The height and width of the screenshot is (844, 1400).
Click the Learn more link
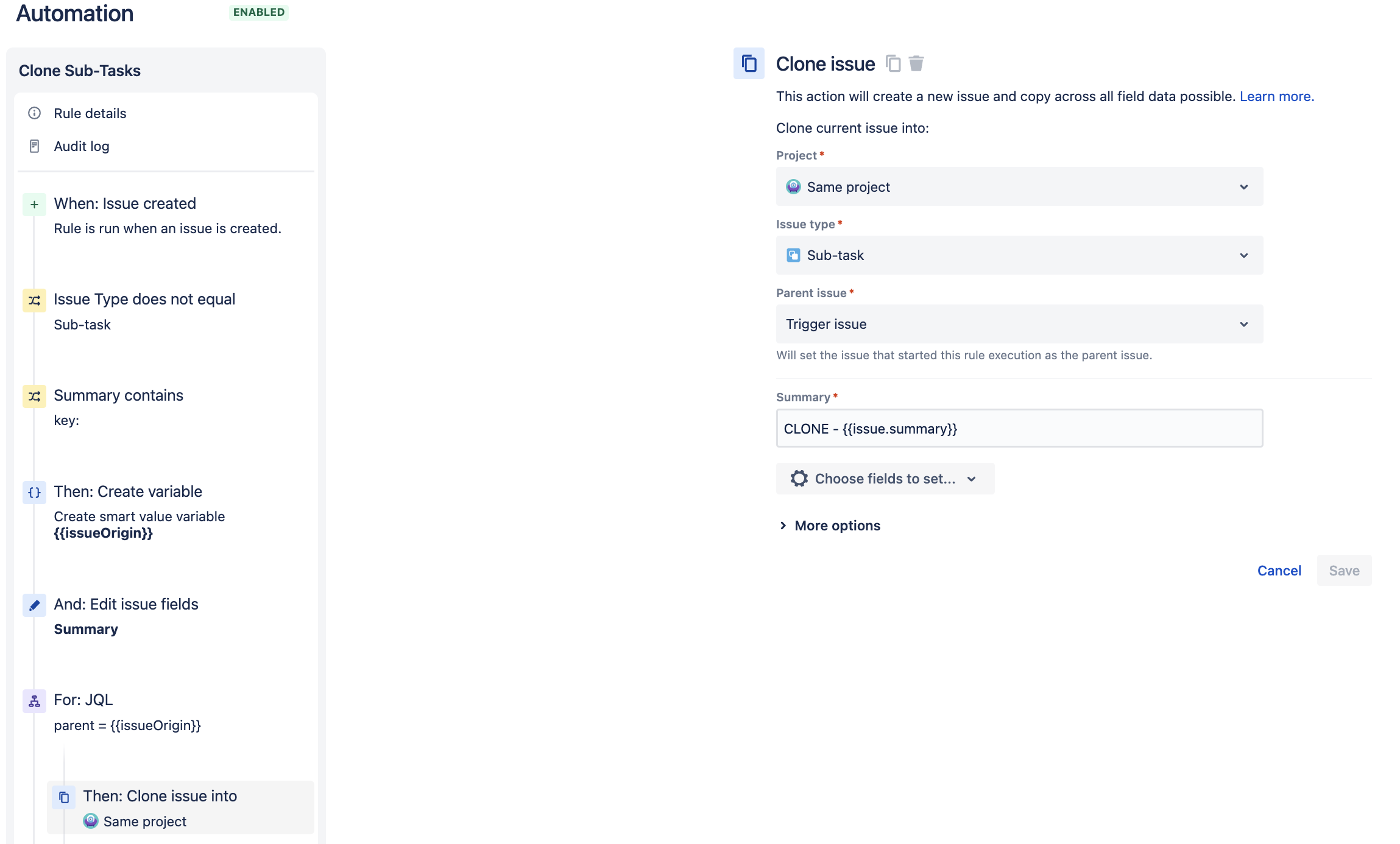[1275, 96]
